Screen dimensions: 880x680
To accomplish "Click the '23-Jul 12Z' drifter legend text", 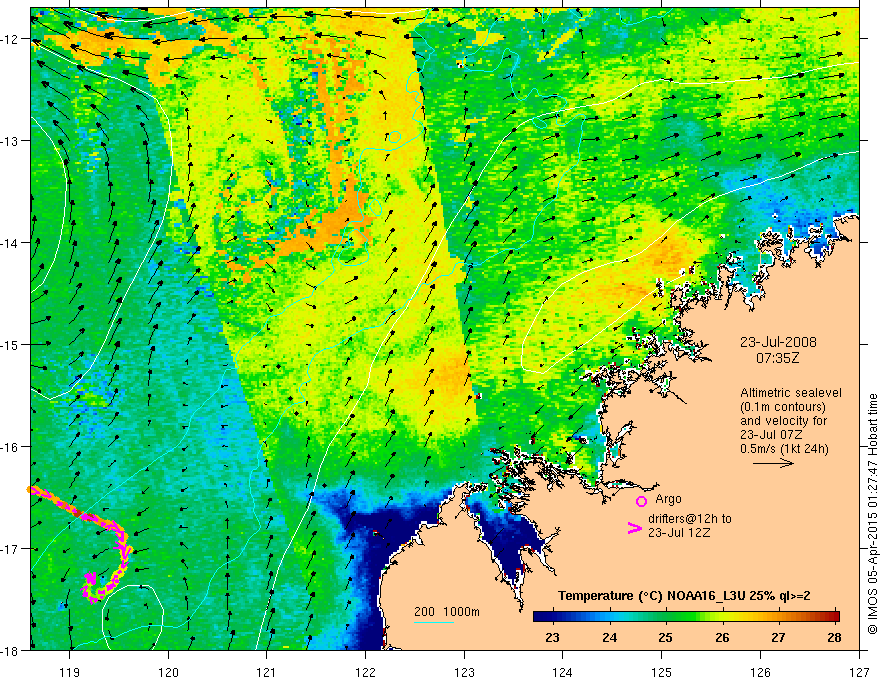I will (679, 532).
